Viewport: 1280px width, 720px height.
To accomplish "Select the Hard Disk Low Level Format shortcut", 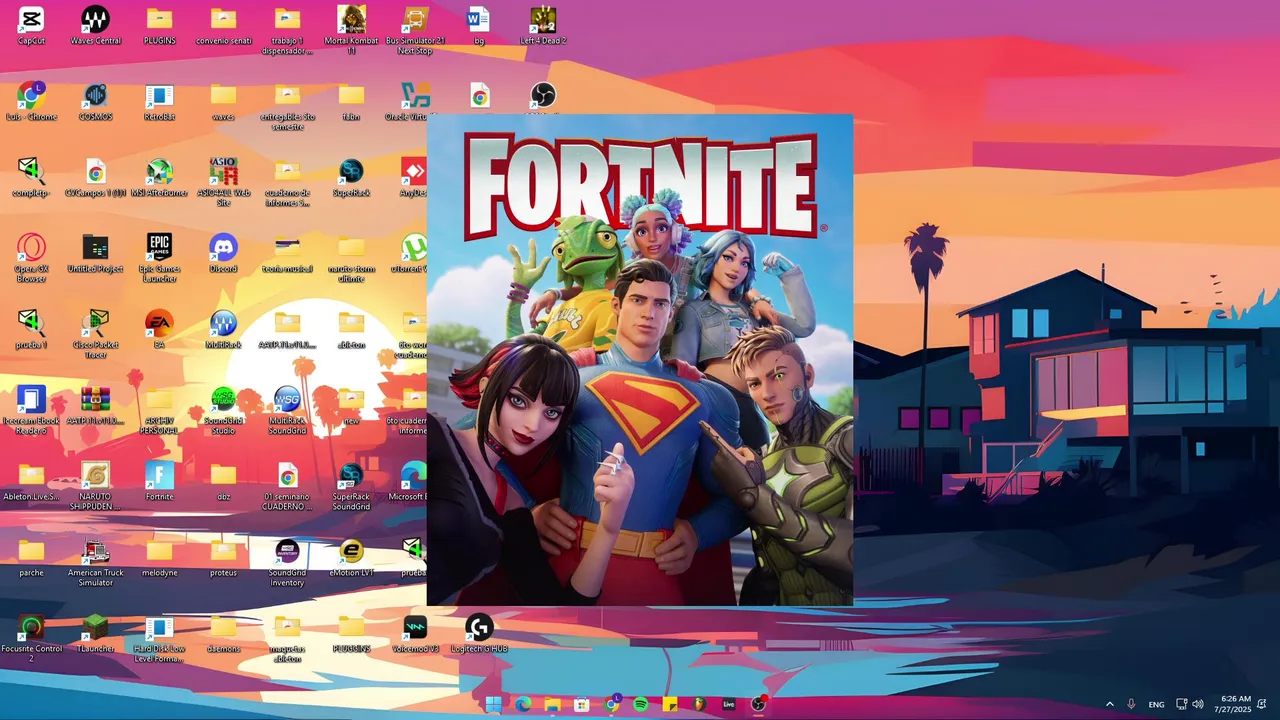I will pos(159,638).
